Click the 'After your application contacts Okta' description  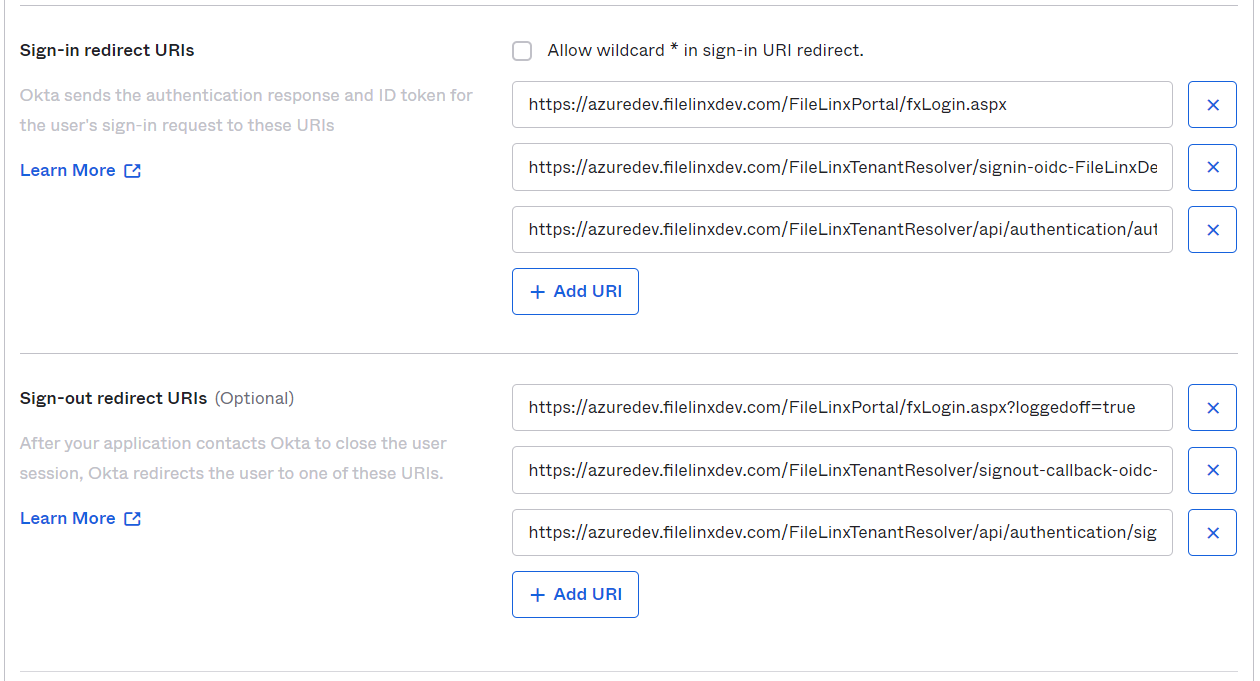(233, 458)
